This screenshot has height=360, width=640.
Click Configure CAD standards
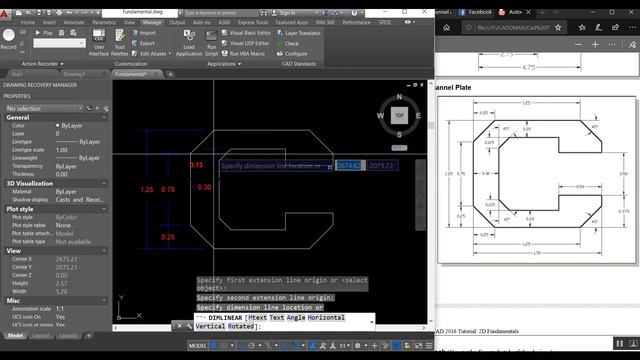292,53
